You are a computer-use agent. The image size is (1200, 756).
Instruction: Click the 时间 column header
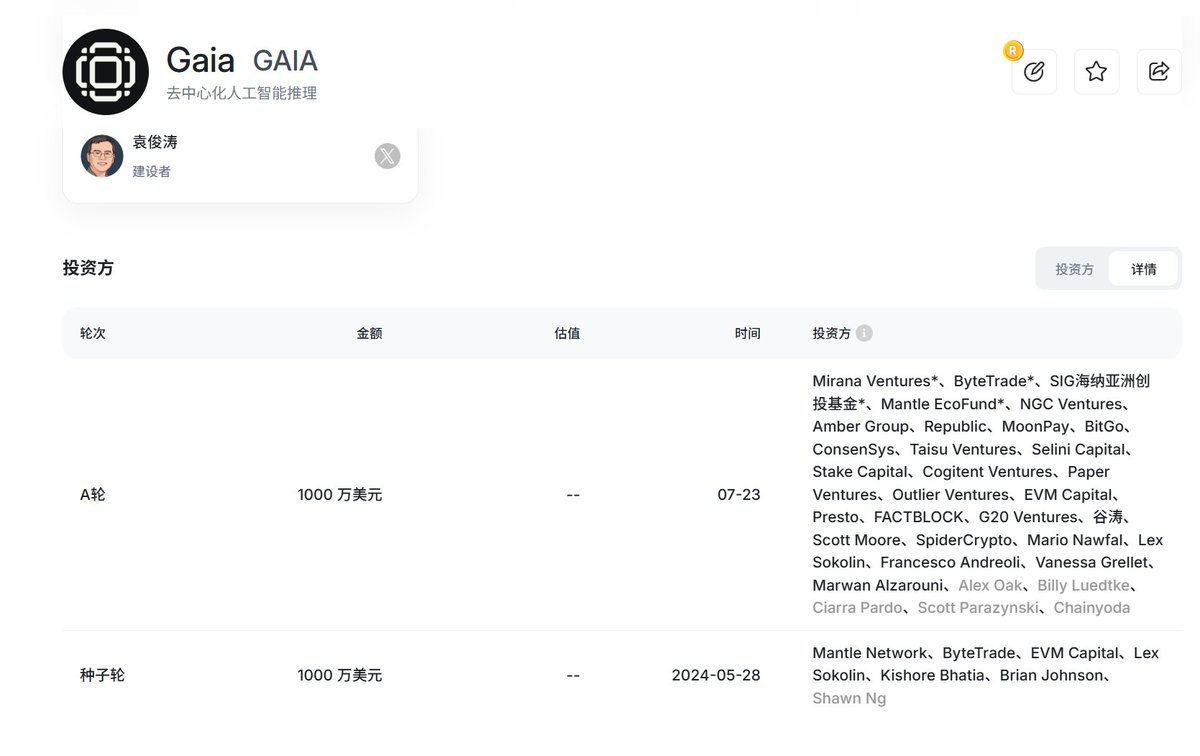pos(747,333)
